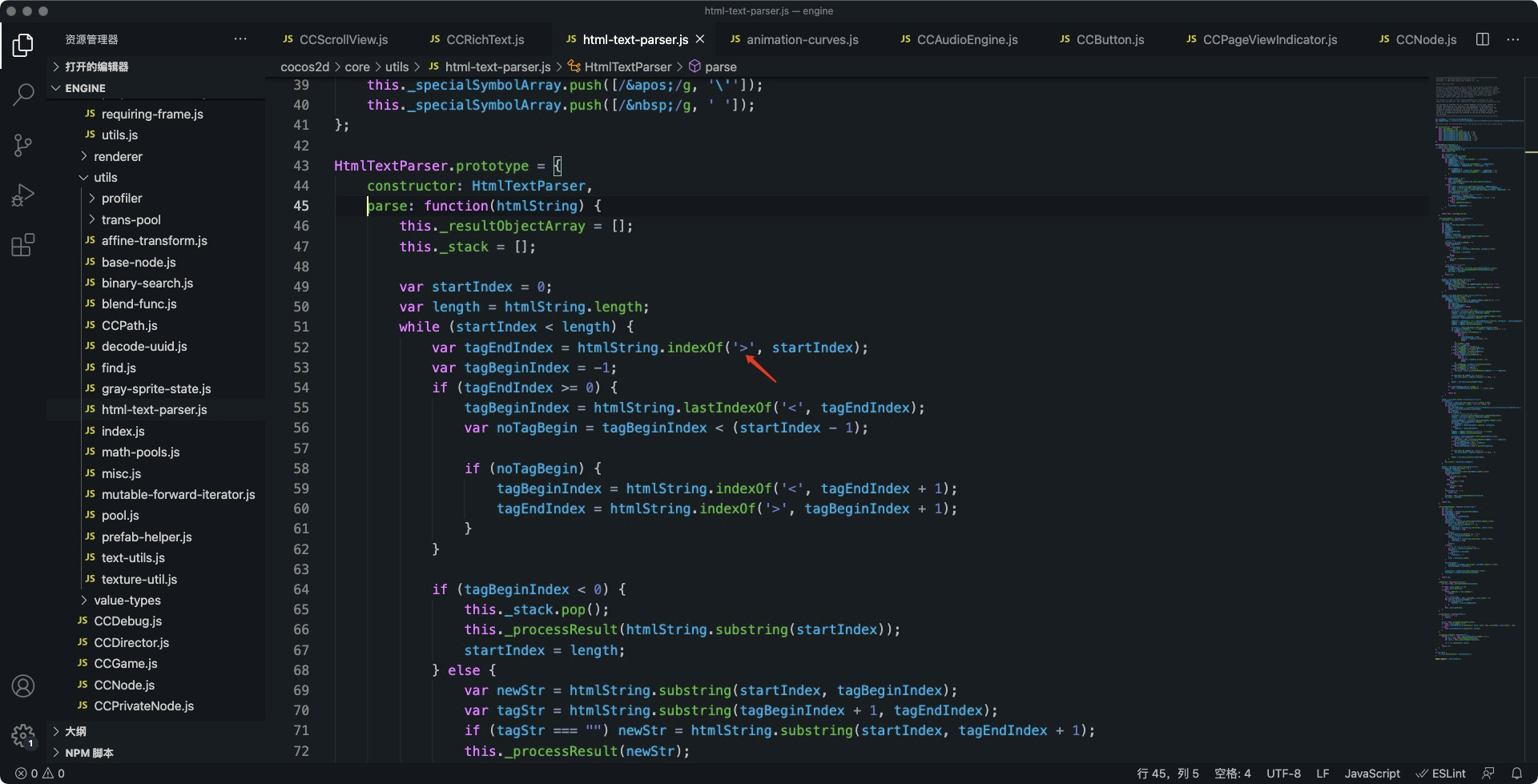1538x784 pixels.
Task: Click the minimap code overview
Action: (1479, 368)
